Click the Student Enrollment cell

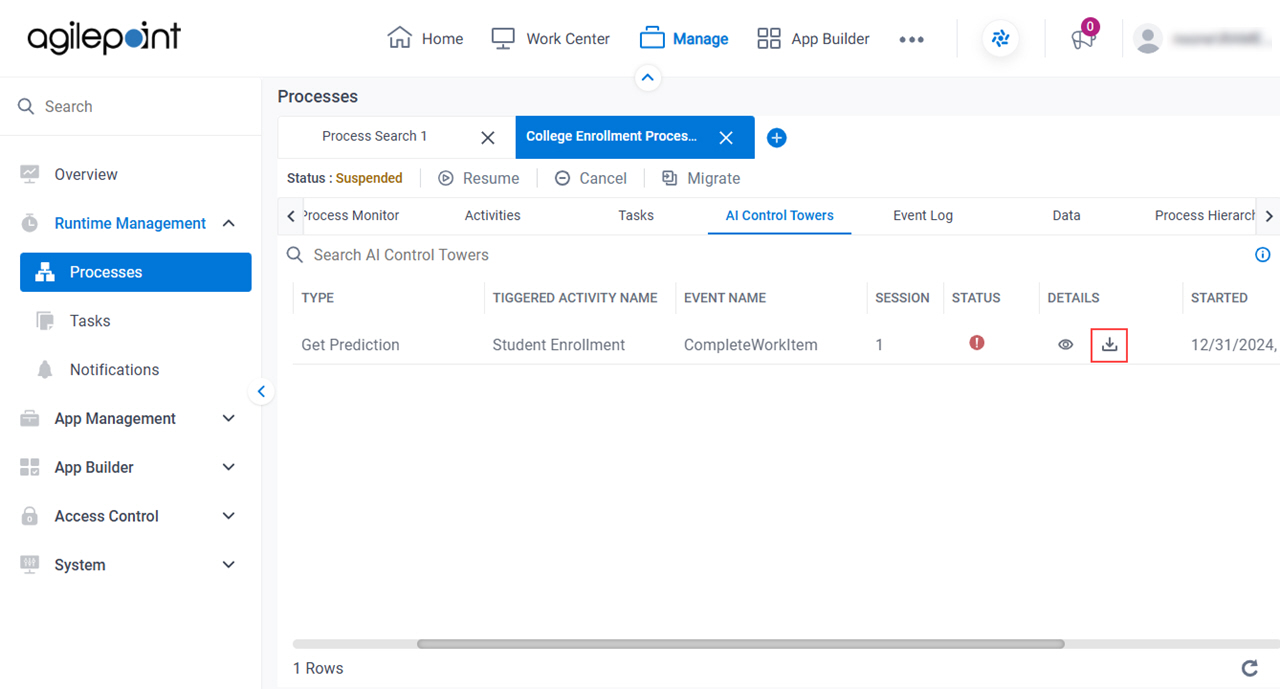pos(559,345)
